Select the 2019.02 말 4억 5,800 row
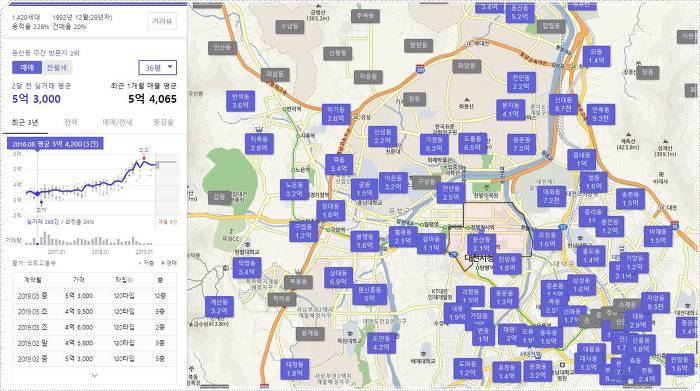Screen dimensions: 700x391 tap(94, 343)
